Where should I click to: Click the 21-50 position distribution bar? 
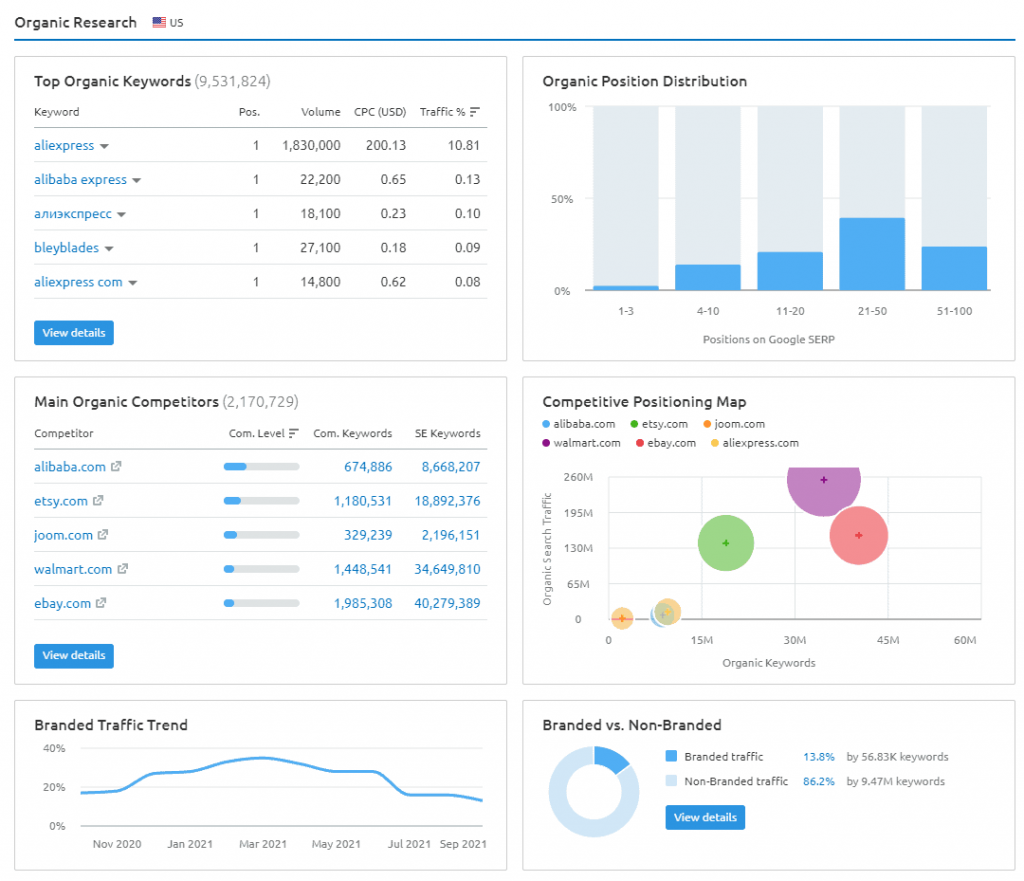pyautogui.click(x=872, y=254)
